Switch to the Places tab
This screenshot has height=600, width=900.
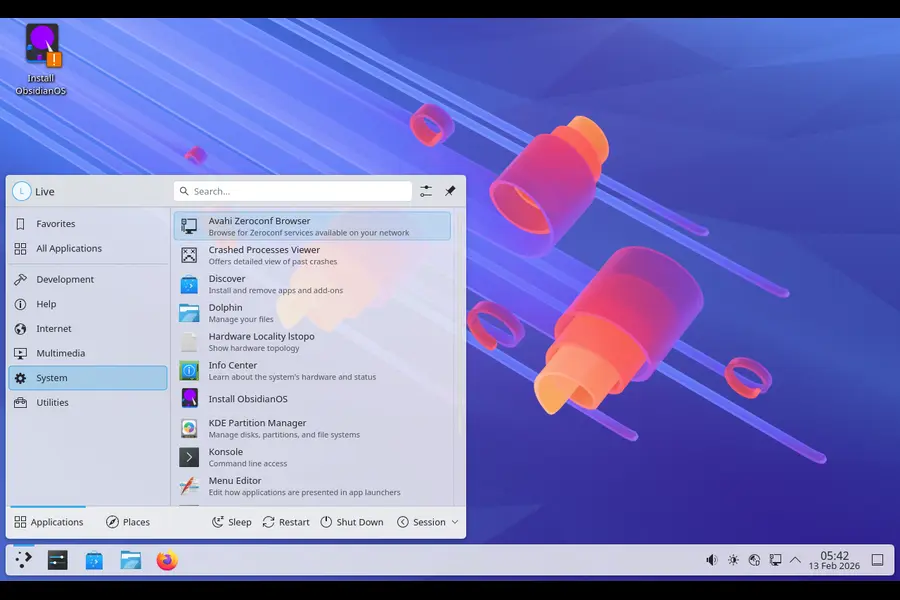click(130, 521)
